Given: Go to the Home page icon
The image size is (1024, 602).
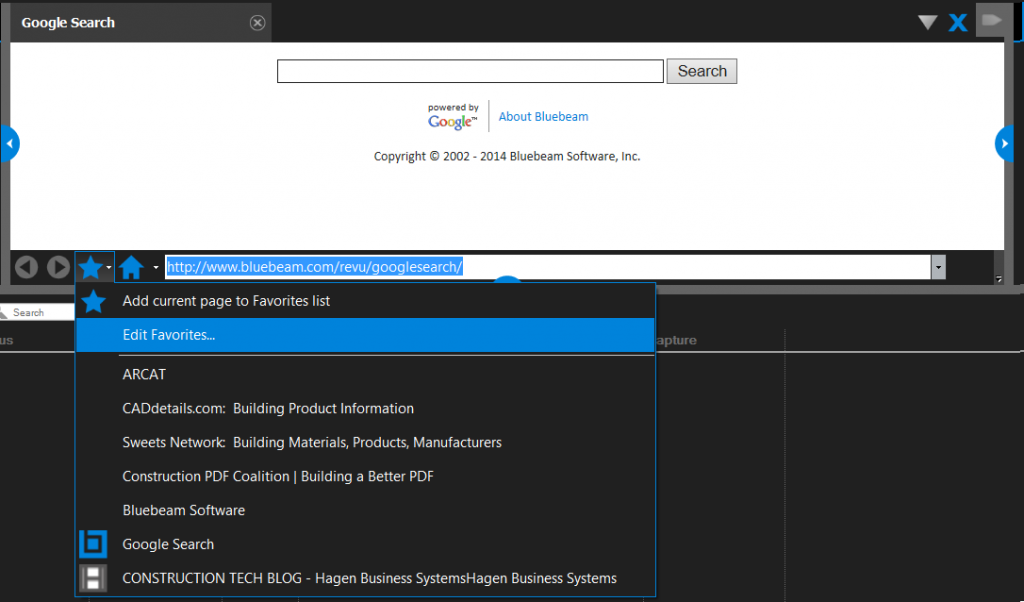Looking at the screenshot, I should click(x=131, y=267).
